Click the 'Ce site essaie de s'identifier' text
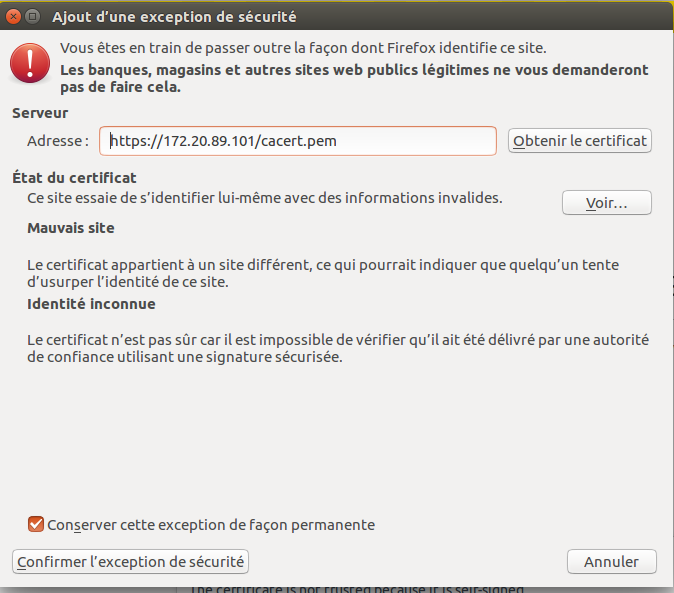 click(x=265, y=198)
